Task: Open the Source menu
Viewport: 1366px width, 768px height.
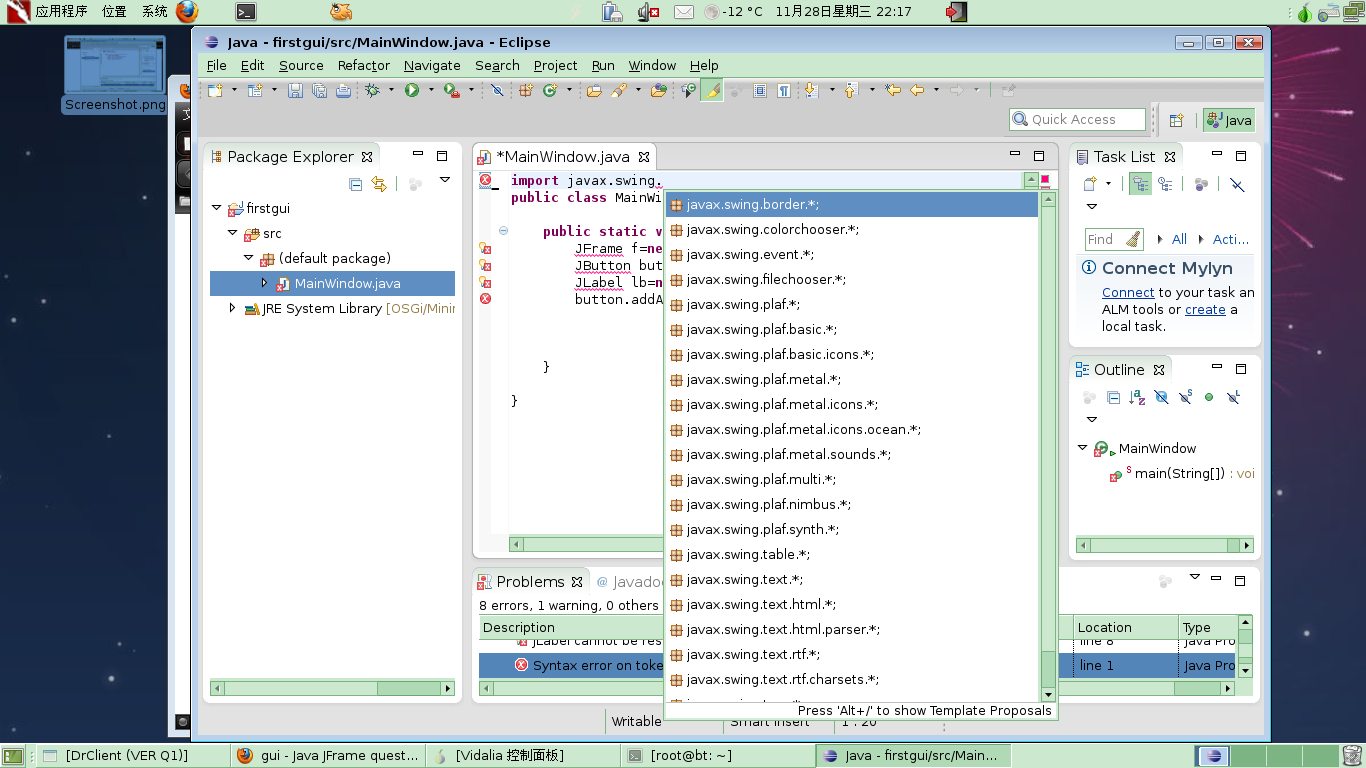Action: click(x=301, y=65)
